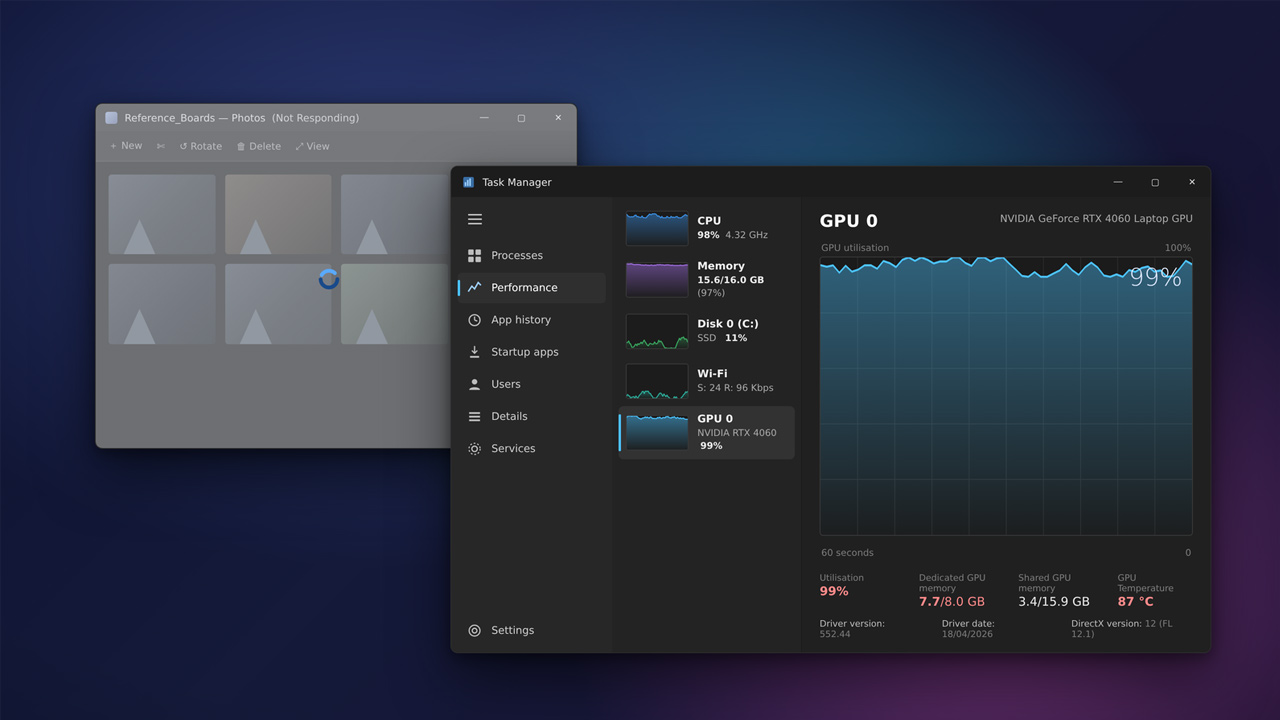The image size is (1280, 720).
Task: Click bottom-row first thumbnail in Photos window
Action: click(x=162, y=304)
